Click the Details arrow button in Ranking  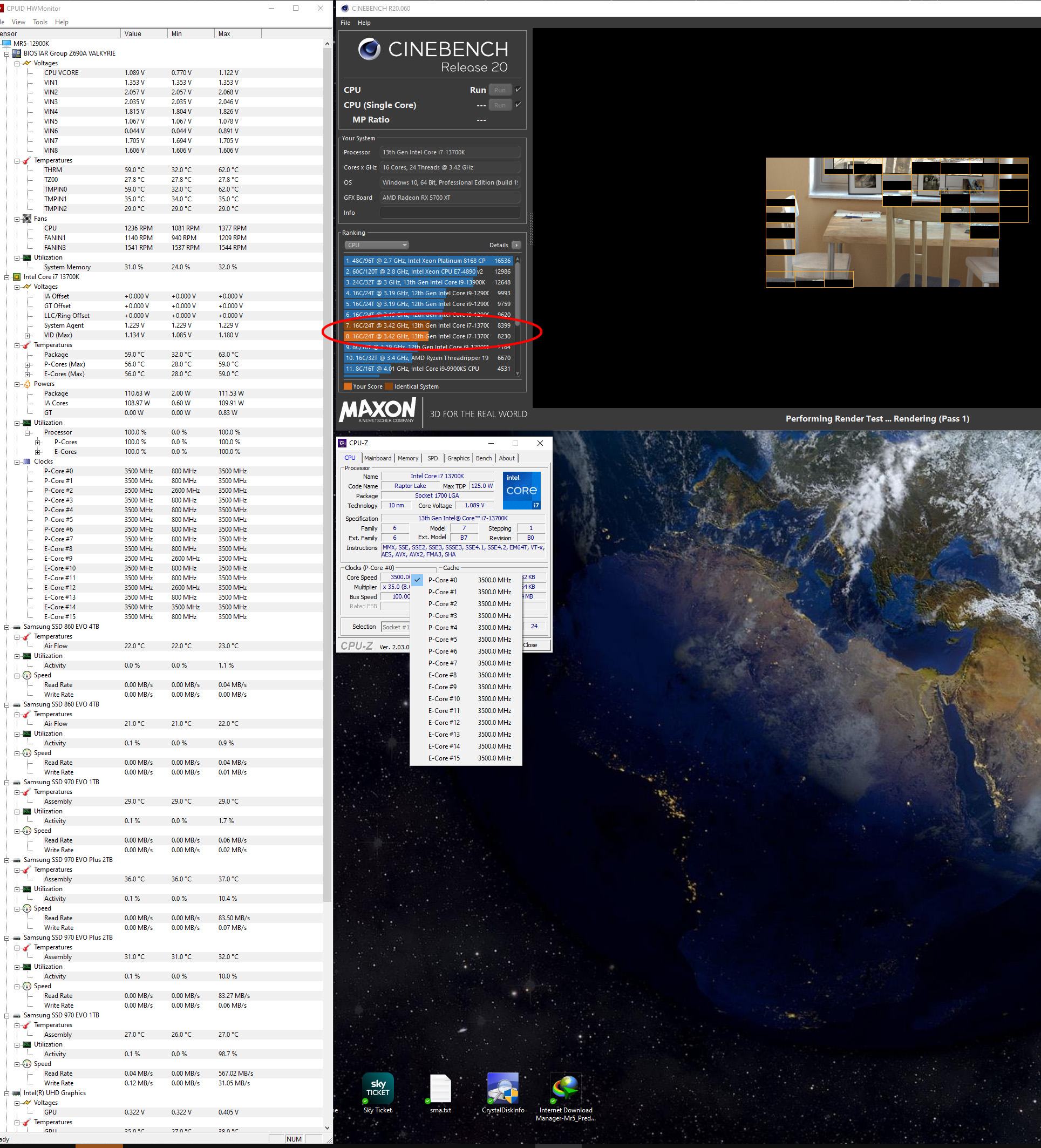pos(516,245)
